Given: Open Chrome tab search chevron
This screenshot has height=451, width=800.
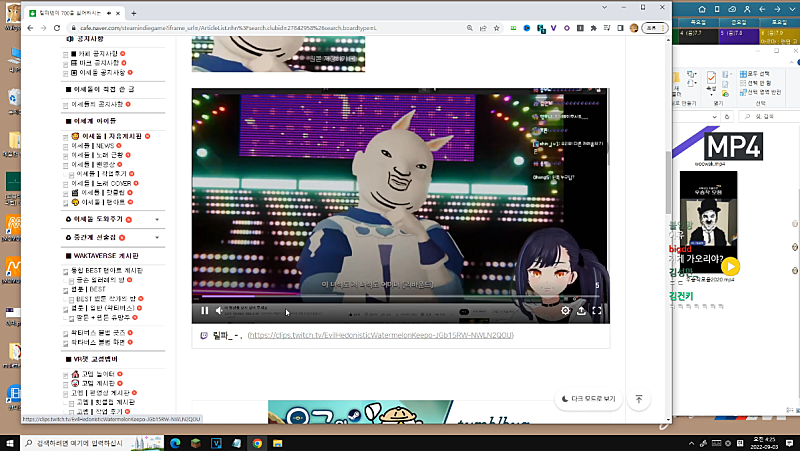Looking at the screenshot, I should tap(605, 7).
